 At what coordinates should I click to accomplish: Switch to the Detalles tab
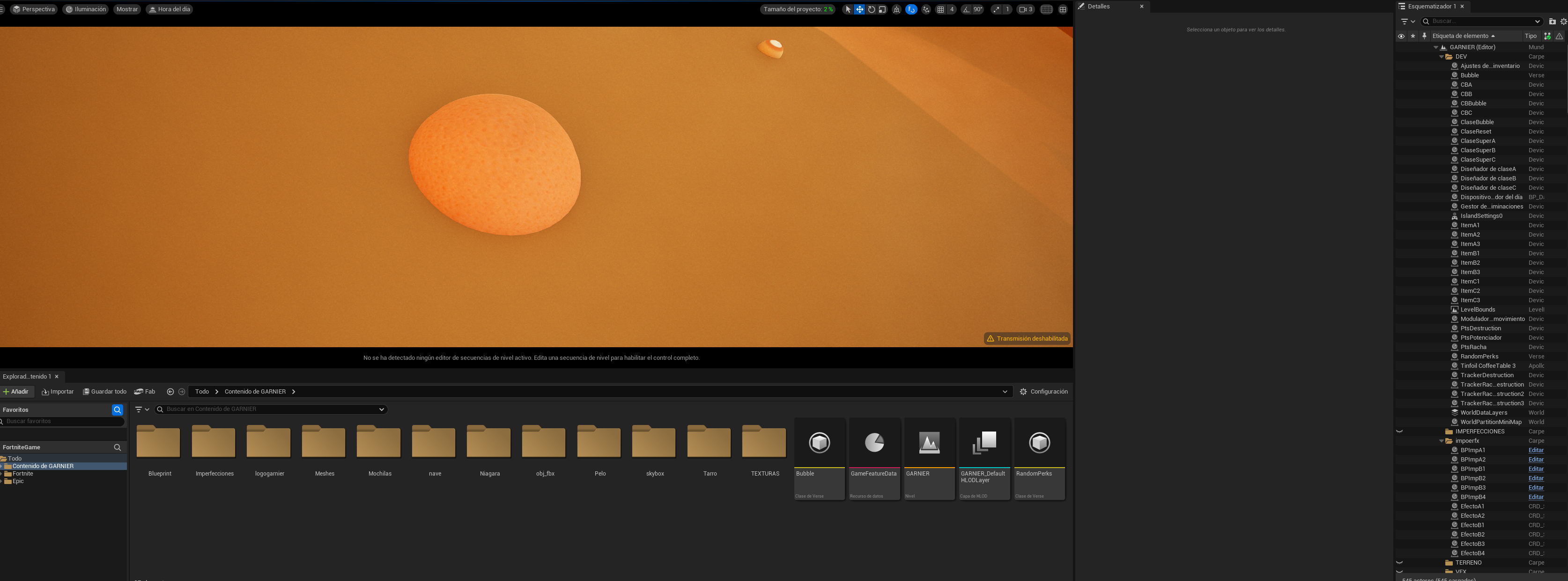[x=1098, y=6]
